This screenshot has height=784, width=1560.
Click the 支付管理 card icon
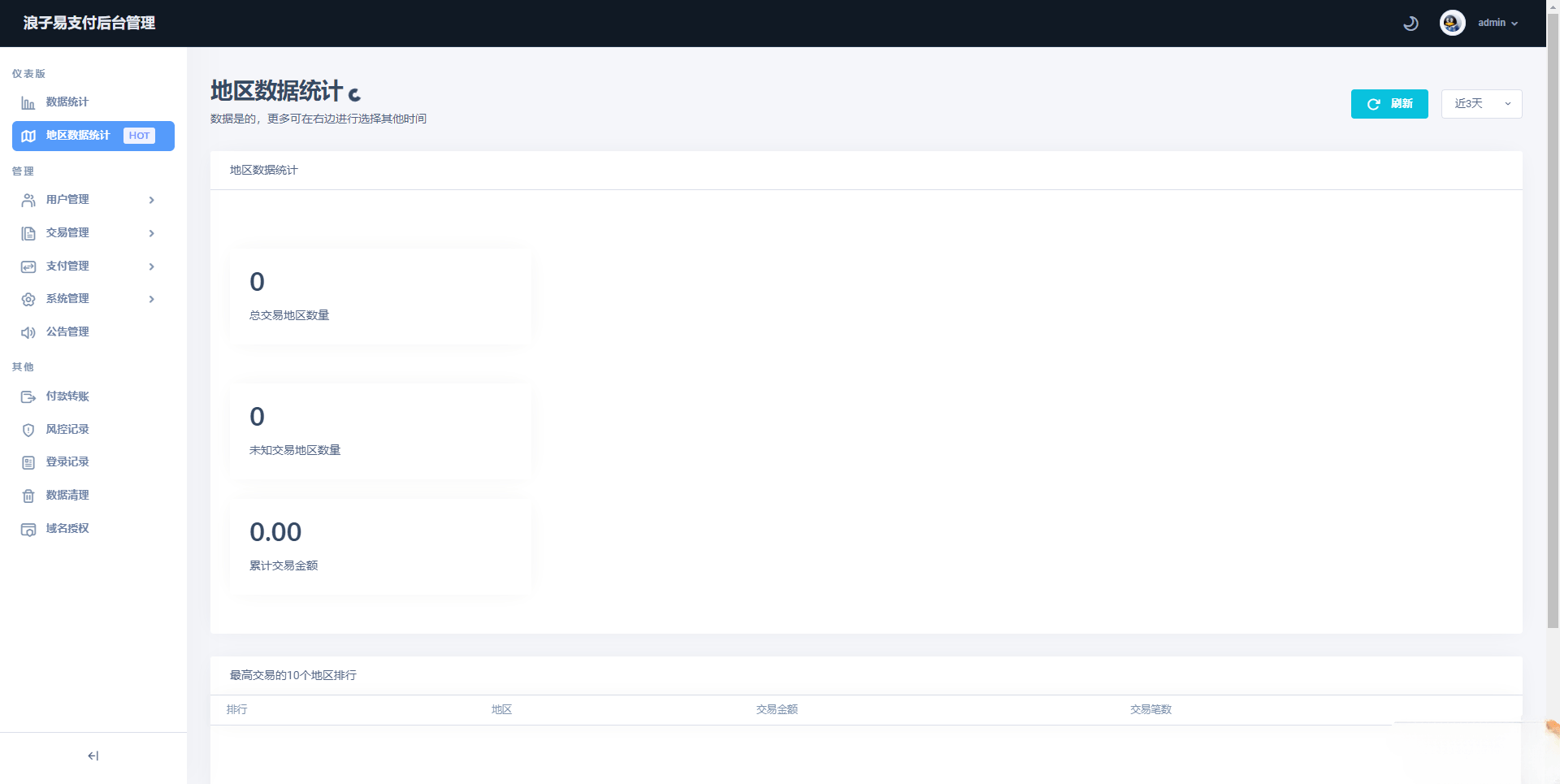click(28, 266)
